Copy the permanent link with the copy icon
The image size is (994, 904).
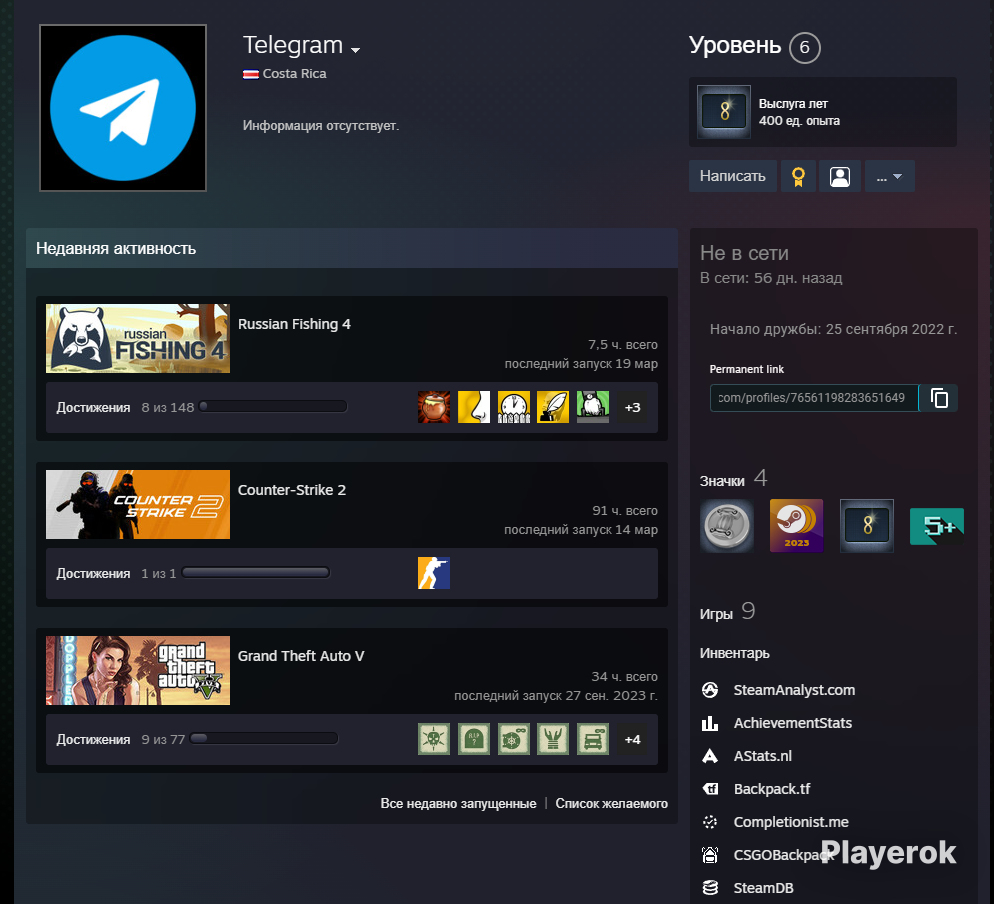pyautogui.click(x=939, y=397)
